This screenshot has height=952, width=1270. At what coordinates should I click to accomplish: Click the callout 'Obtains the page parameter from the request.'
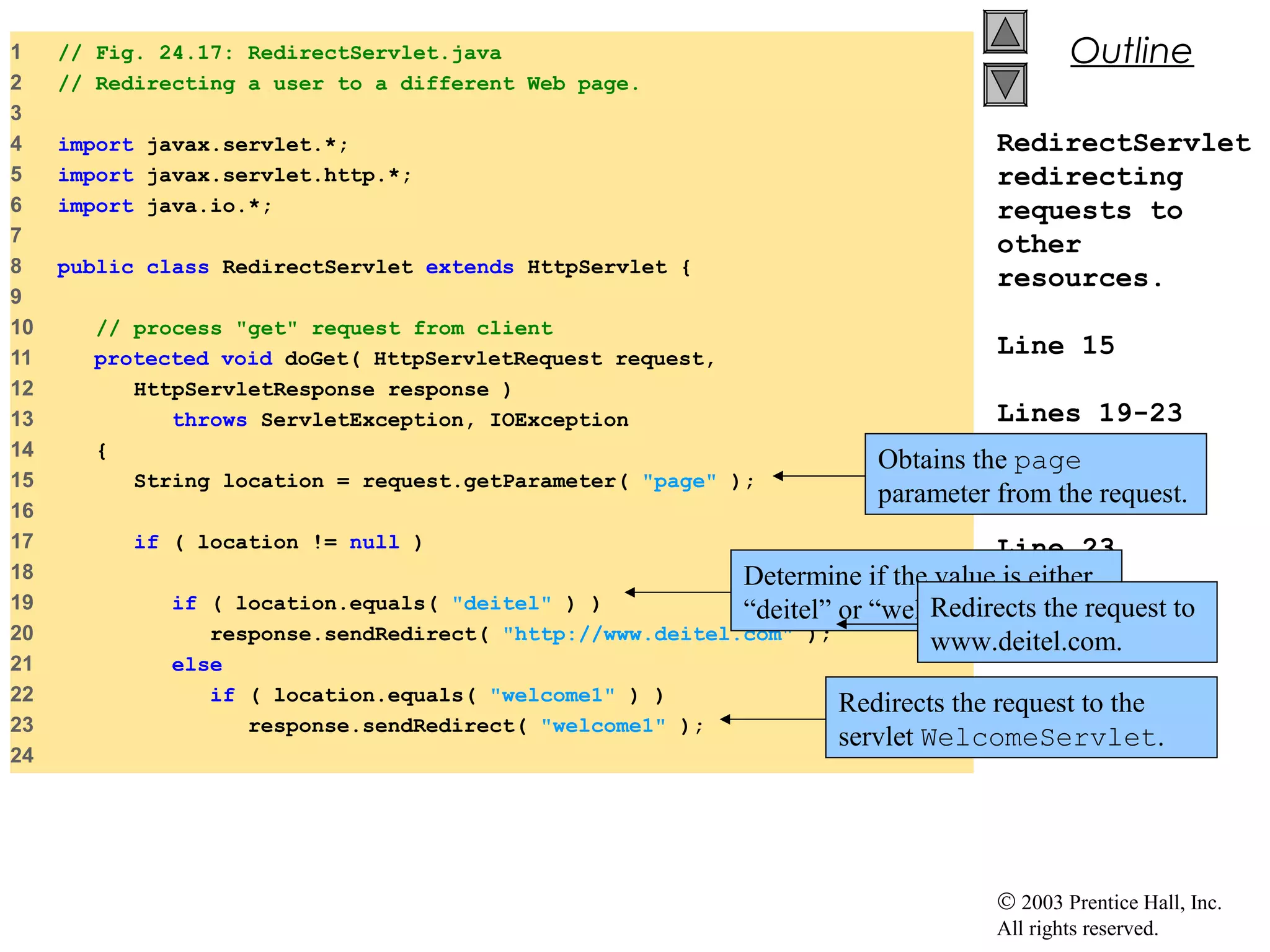point(1036,474)
